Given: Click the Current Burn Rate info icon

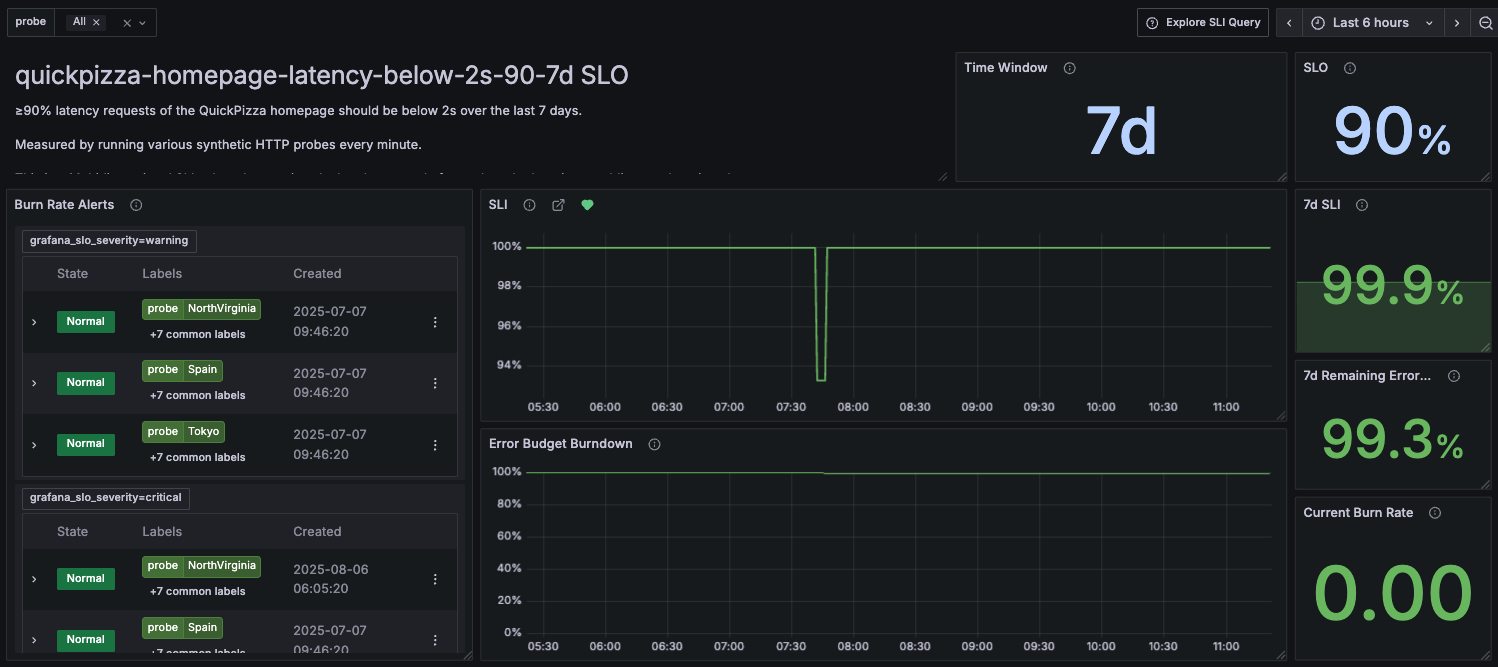Looking at the screenshot, I should (1435, 513).
